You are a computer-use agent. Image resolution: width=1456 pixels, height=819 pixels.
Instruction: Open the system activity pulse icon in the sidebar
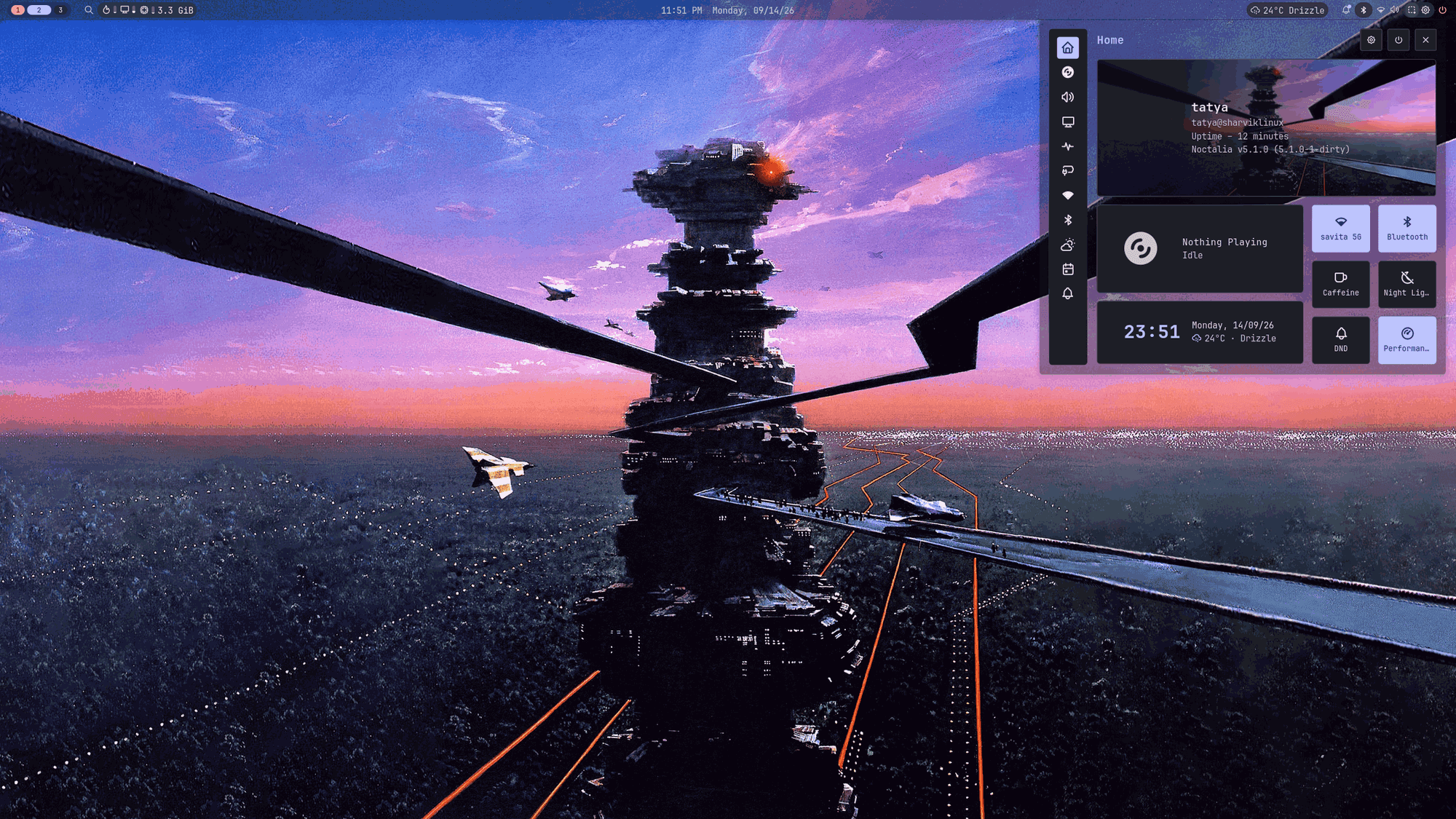click(1067, 146)
